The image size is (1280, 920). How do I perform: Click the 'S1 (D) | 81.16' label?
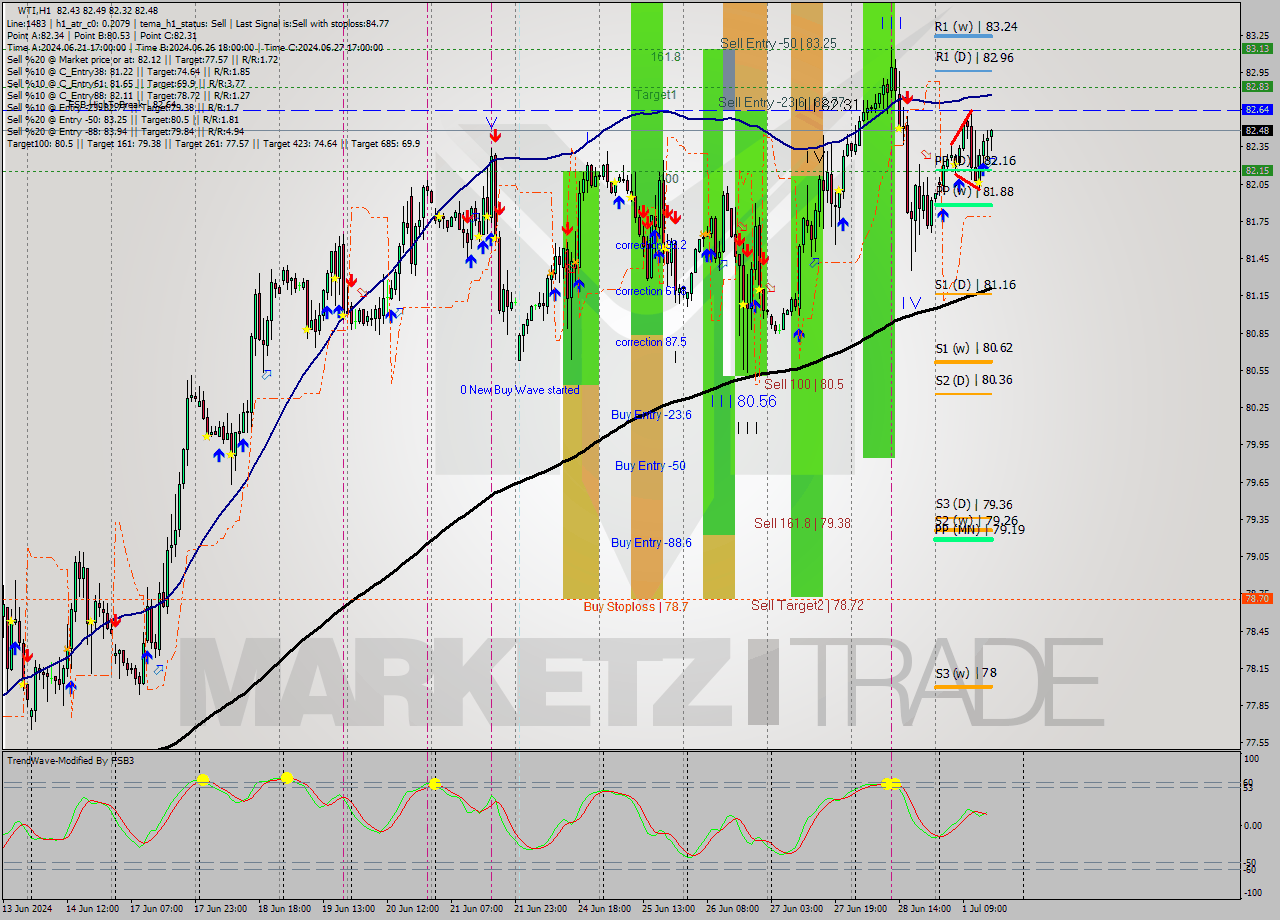pyautogui.click(x=975, y=285)
